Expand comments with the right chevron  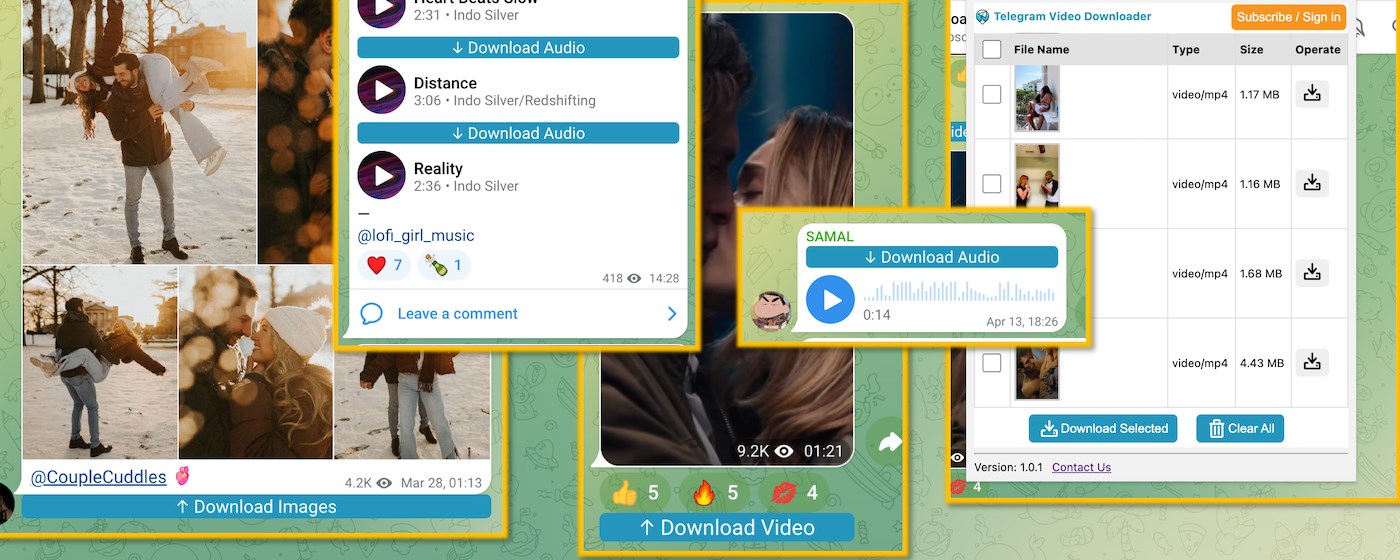[x=672, y=314]
